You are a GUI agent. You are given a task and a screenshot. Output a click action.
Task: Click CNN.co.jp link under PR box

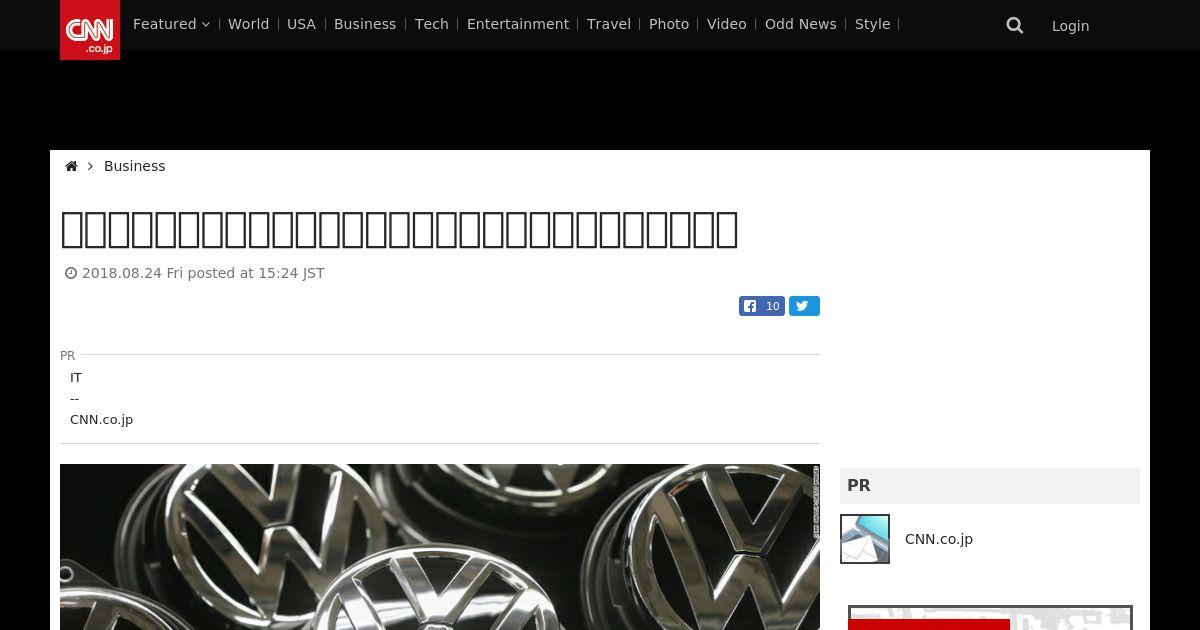click(101, 420)
